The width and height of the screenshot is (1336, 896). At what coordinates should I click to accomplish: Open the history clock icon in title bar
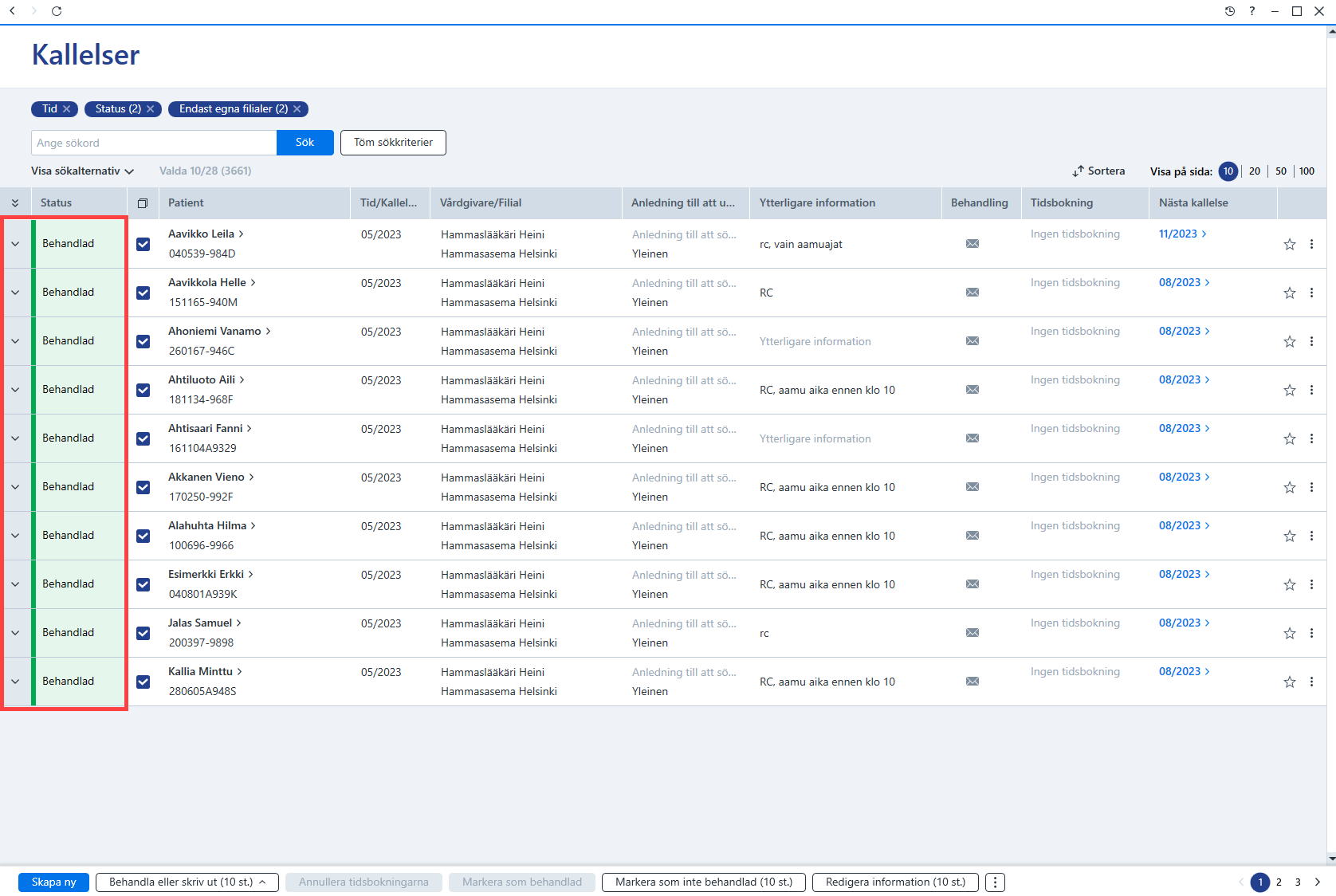pyautogui.click(x=1230, y=11)
